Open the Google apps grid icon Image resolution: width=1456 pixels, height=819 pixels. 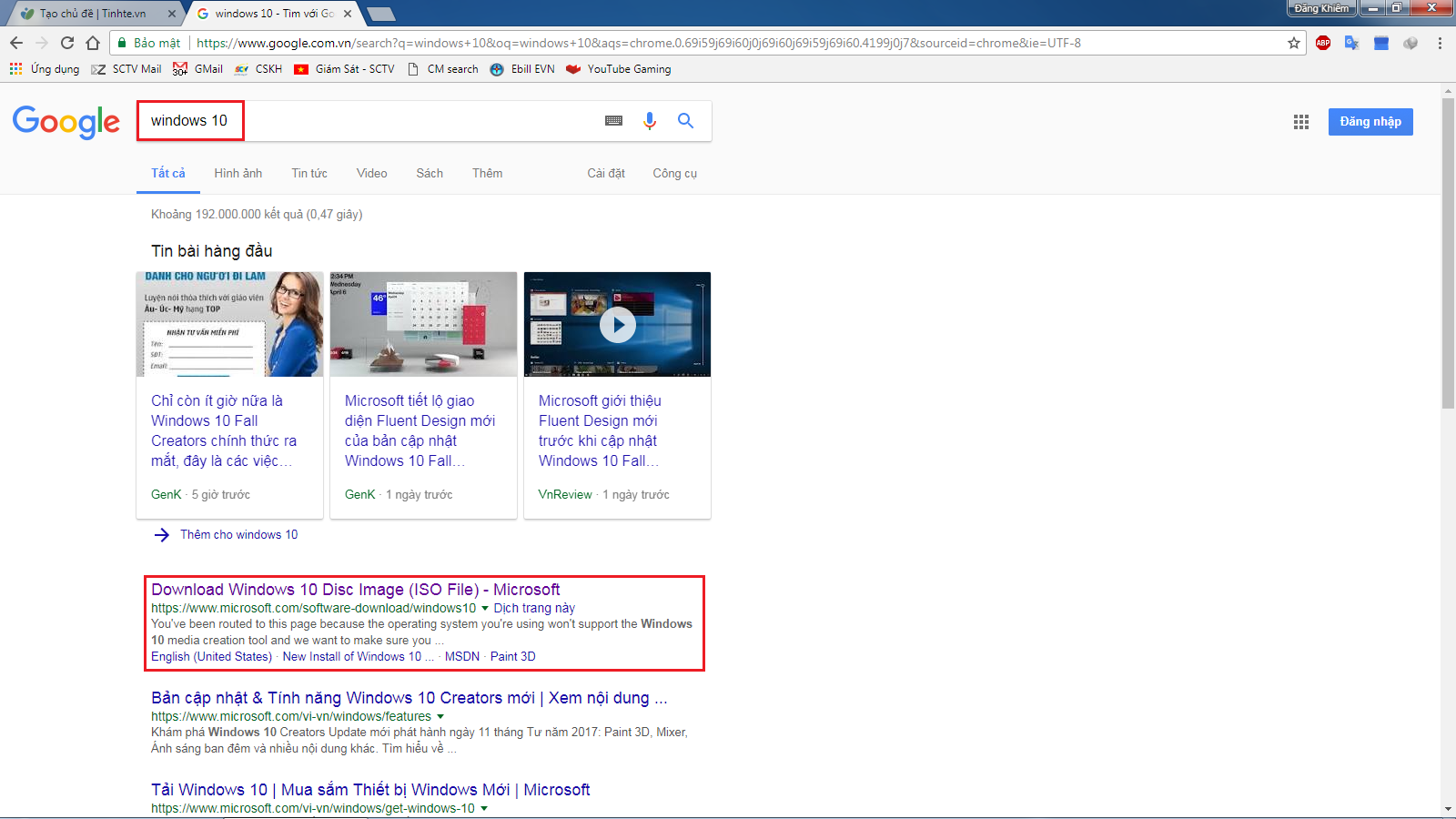click(x=1301, y=122)
